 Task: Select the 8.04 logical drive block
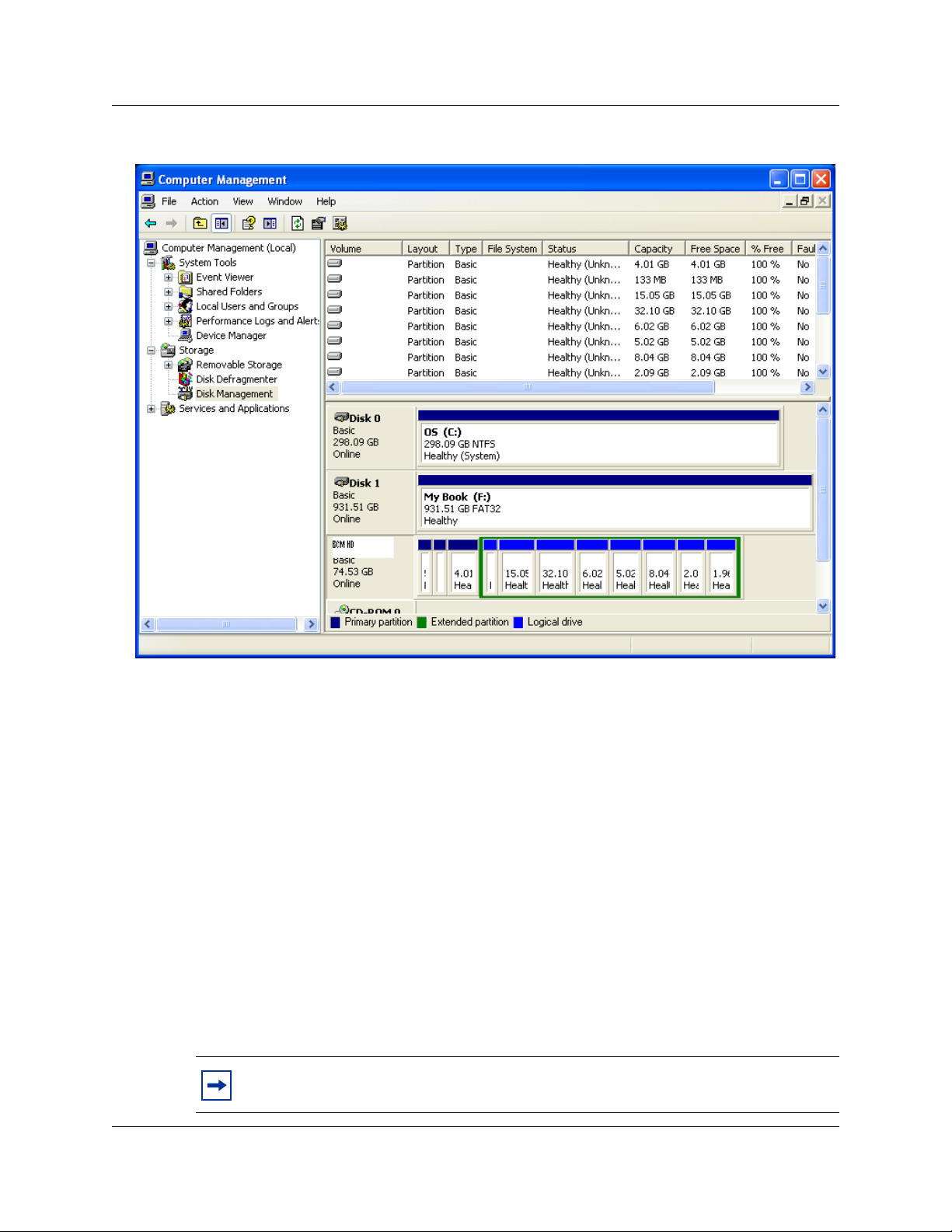pos(659,567)
